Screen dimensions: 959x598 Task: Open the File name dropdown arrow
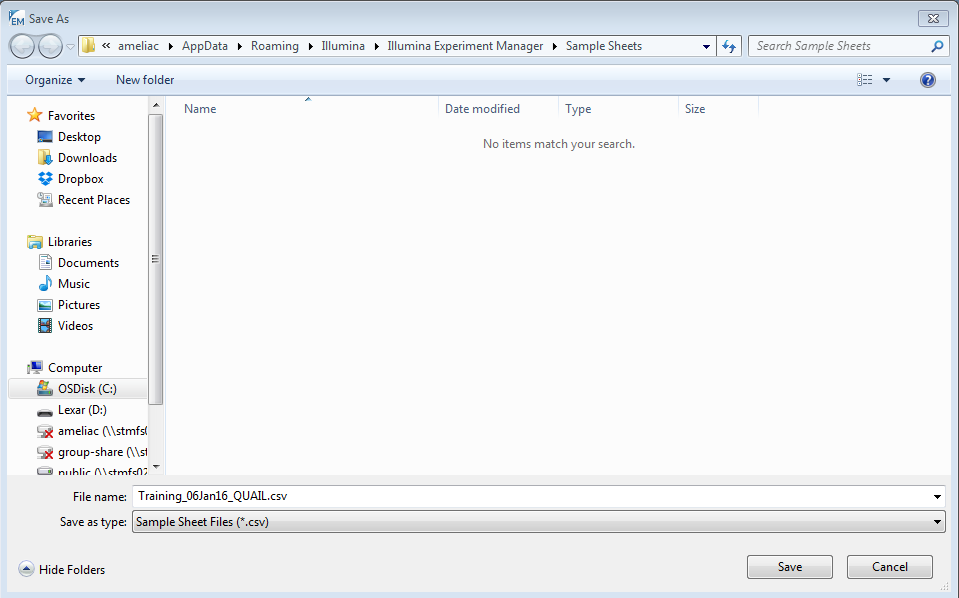coord(937,496)
